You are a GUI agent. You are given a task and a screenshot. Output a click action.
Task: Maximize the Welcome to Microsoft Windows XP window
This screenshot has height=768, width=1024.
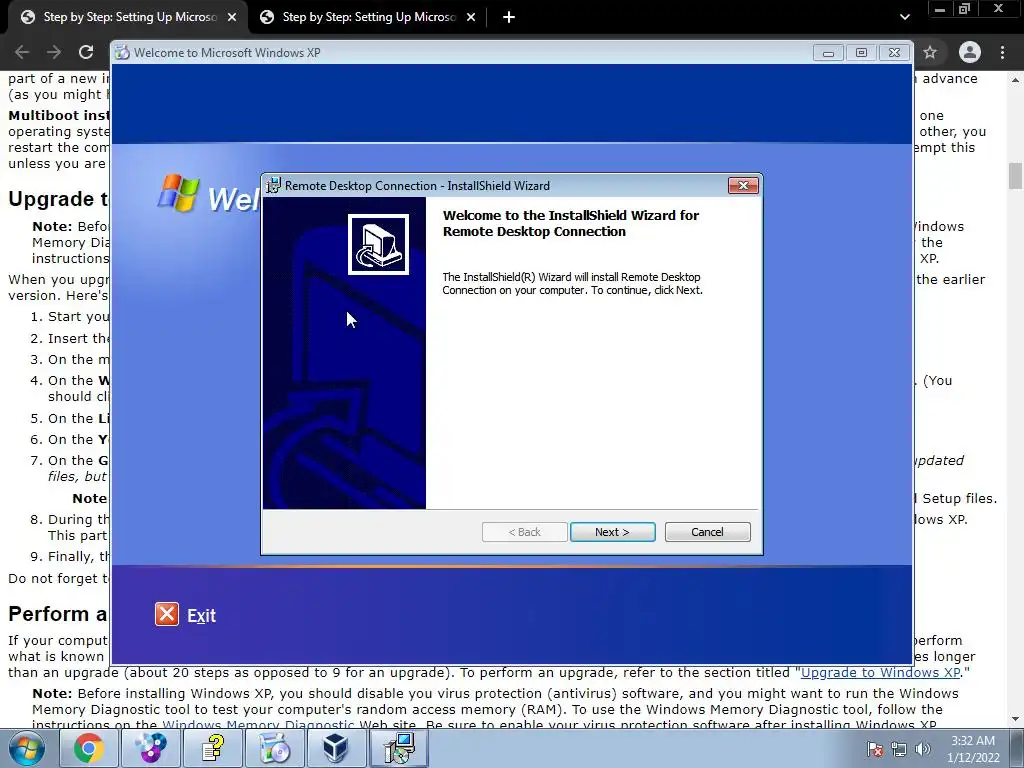click(861, 53)
